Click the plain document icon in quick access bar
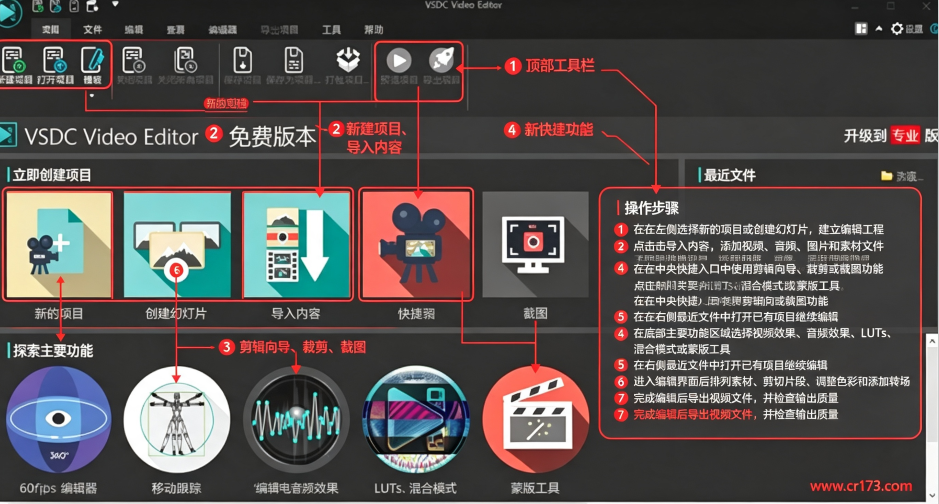Image resolution: width=939 pixels, height=504 pixels. tap(74, 7)
